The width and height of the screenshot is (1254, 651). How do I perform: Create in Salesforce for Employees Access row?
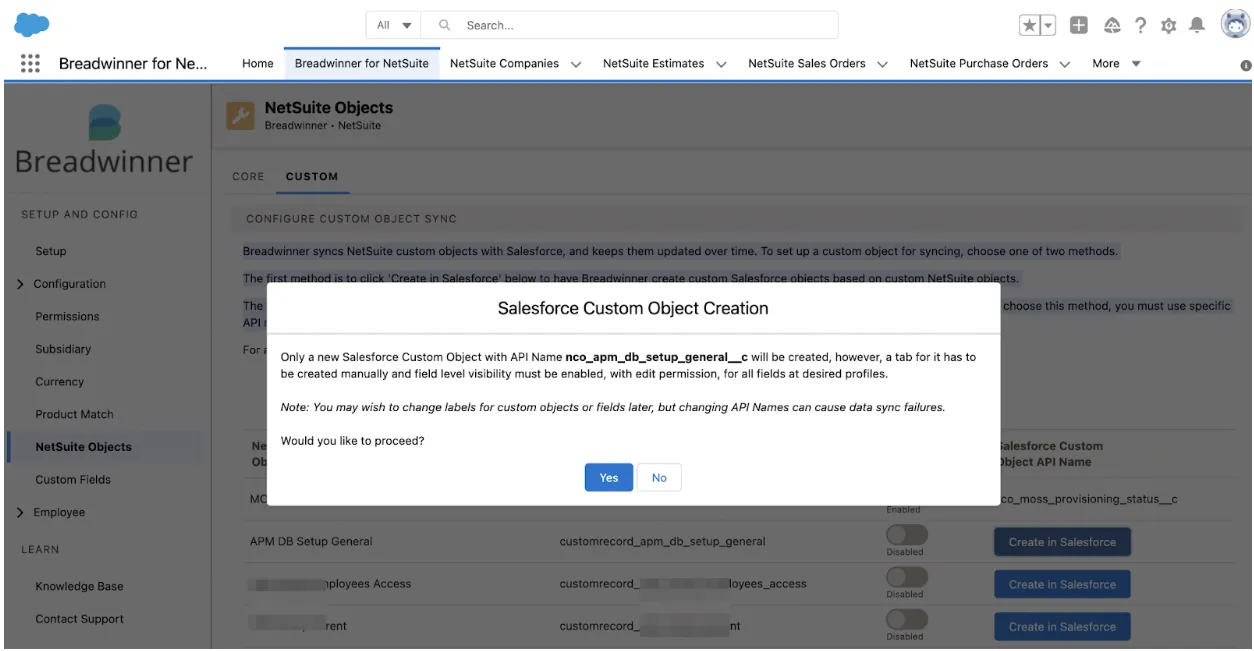coord(1062,585)
